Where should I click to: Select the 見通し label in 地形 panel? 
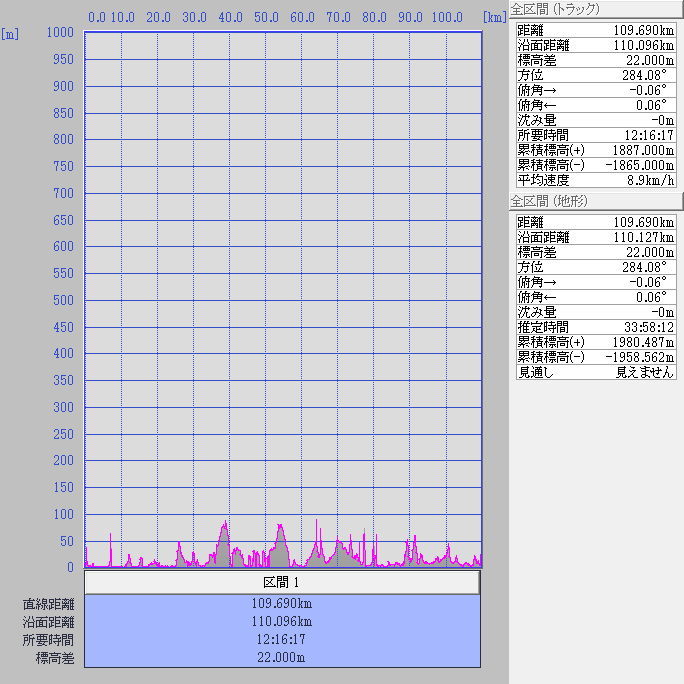(536, 372)
